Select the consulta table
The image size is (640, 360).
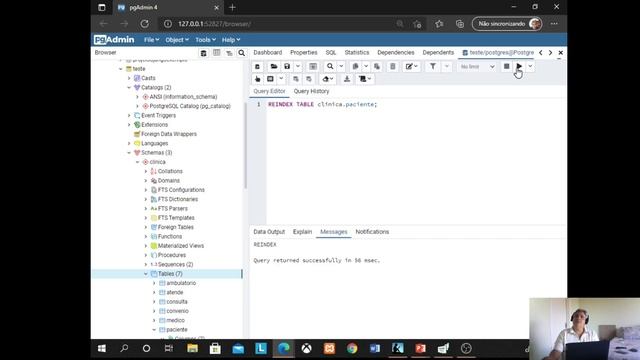pyautogui.click(x=177, y=302)
